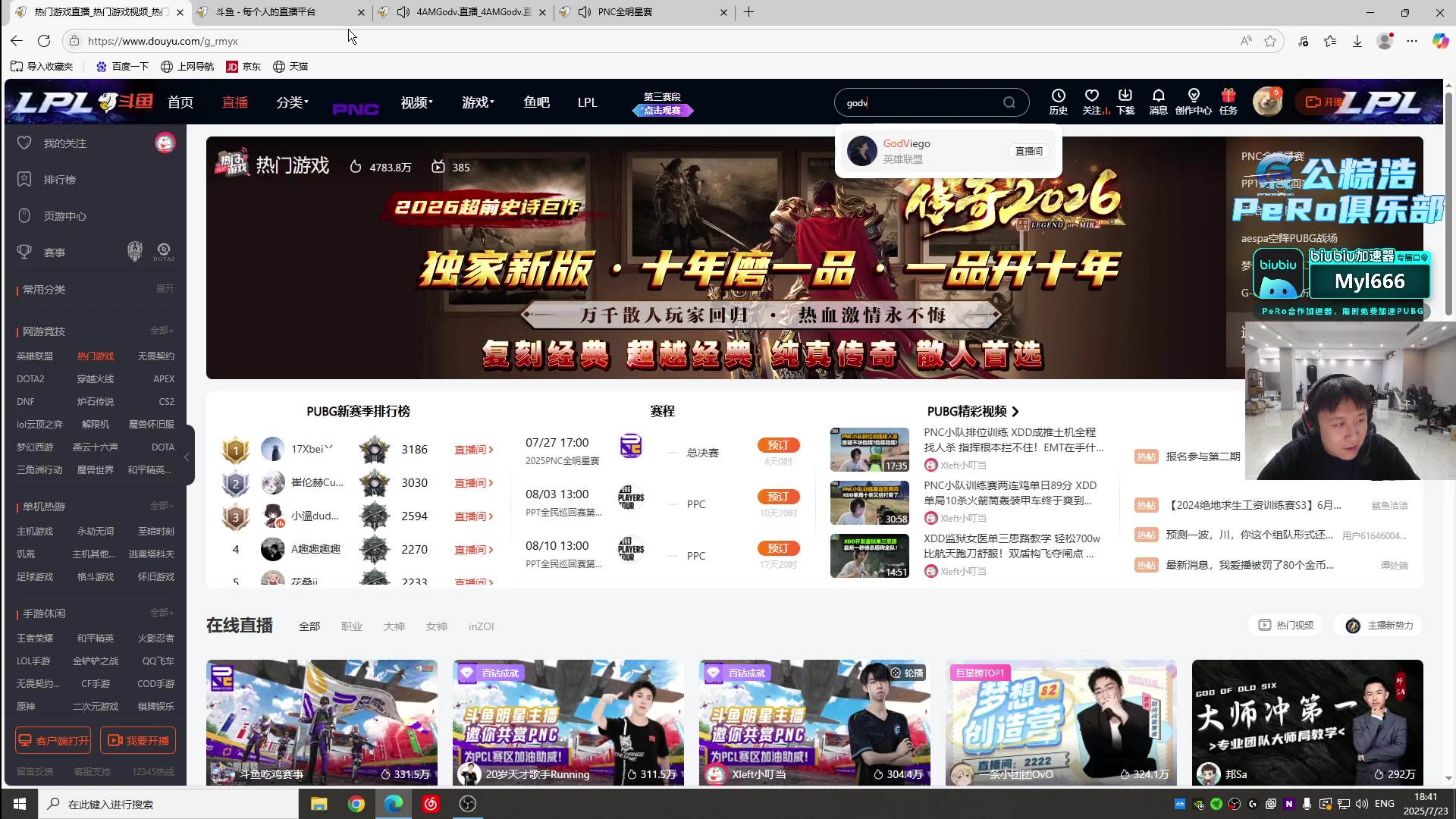This screenshot has width=1456, height=819.
Task: Open Edge Copilot icon
Action: 1440,41
